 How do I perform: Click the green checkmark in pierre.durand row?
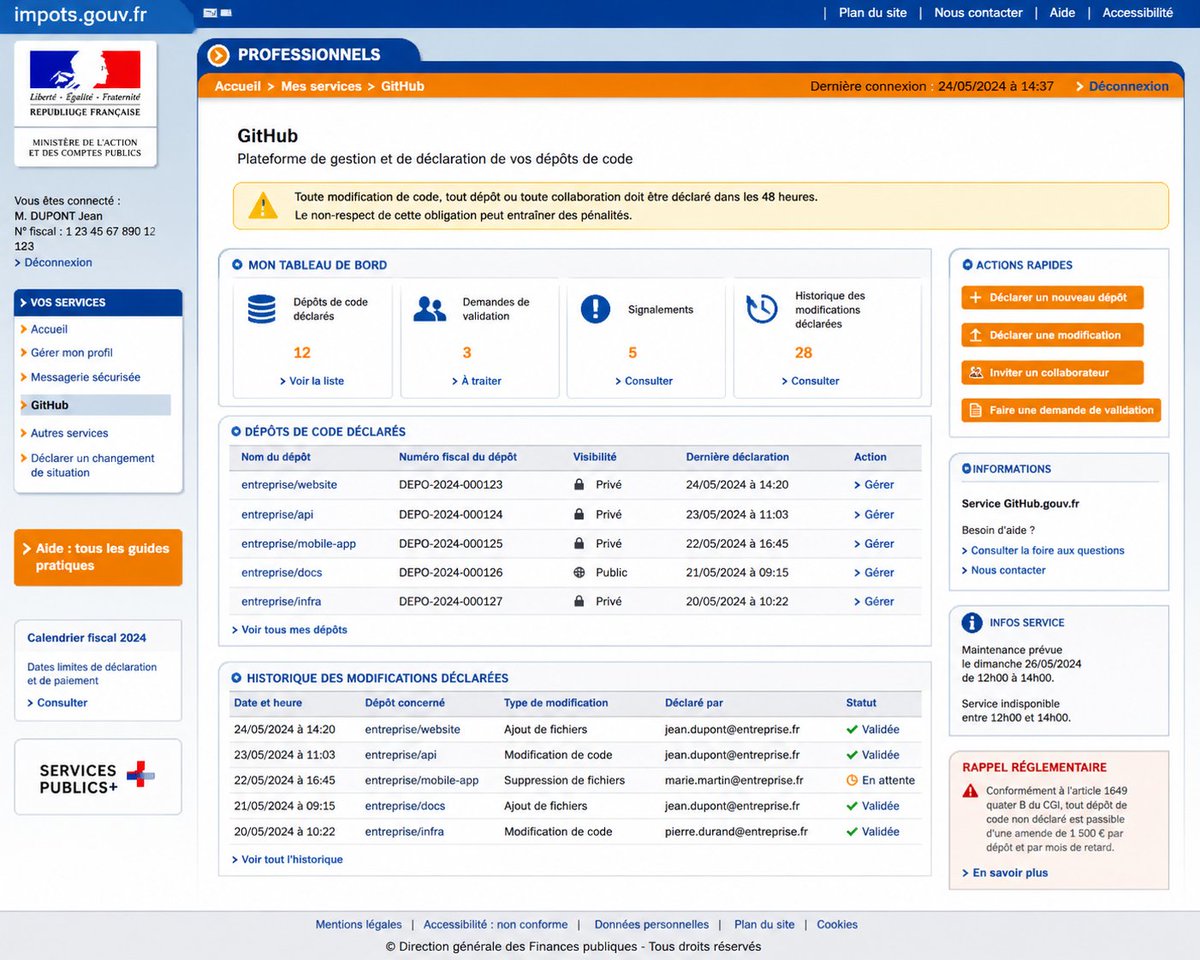[x=852, y=832]
